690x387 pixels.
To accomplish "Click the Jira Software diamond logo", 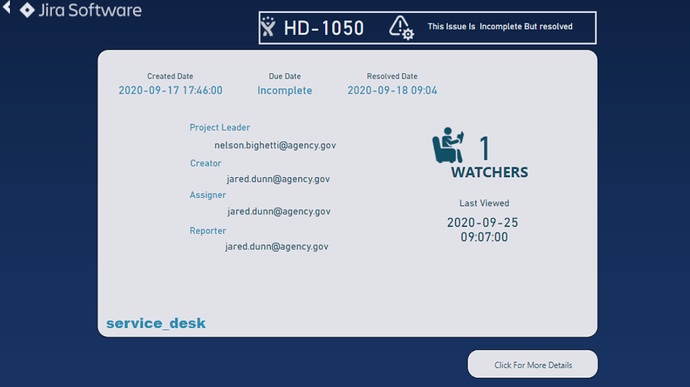I will pos(27,10).
